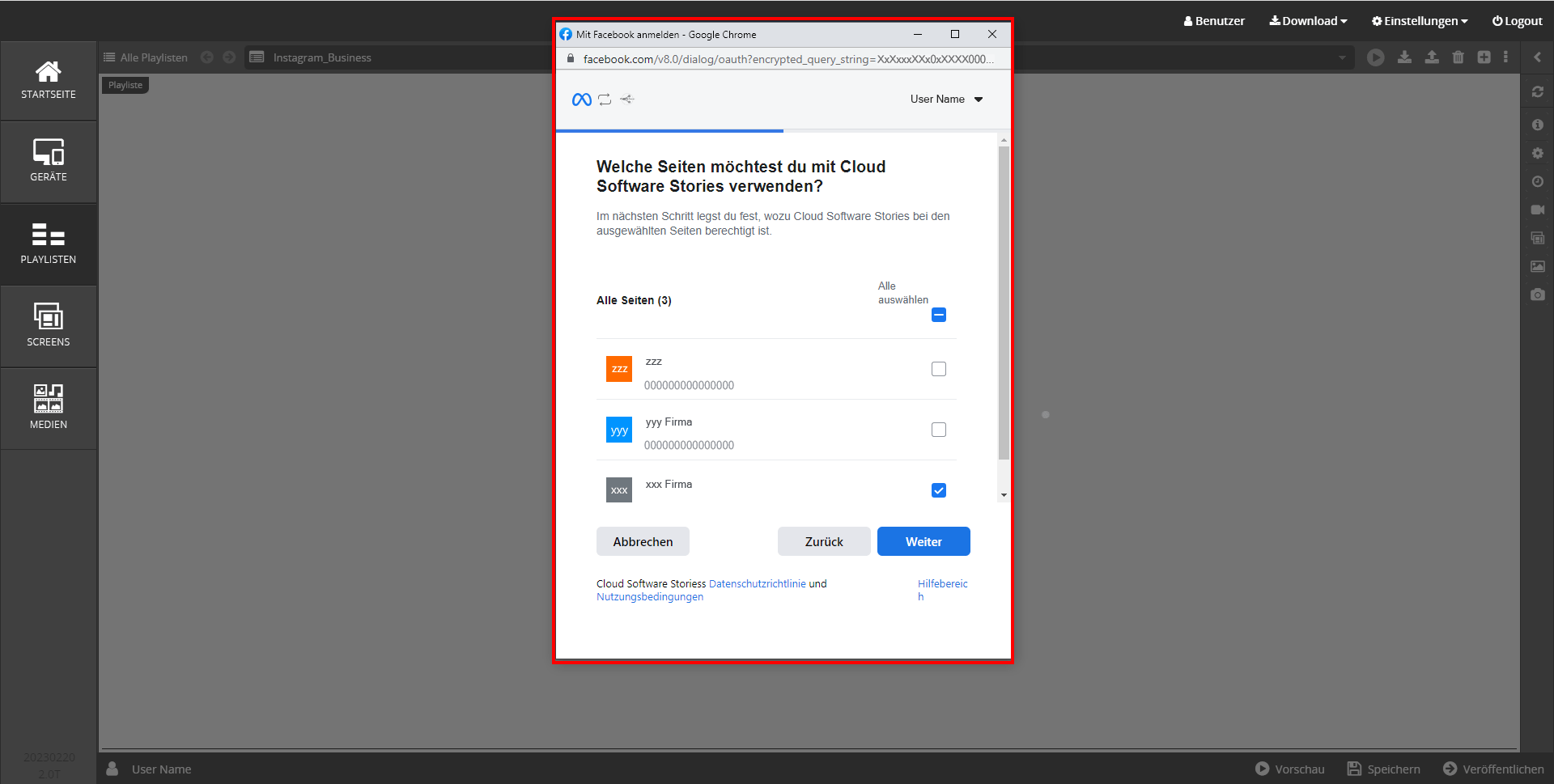Click the clock icon in right sidebar

pos(1537,181)
